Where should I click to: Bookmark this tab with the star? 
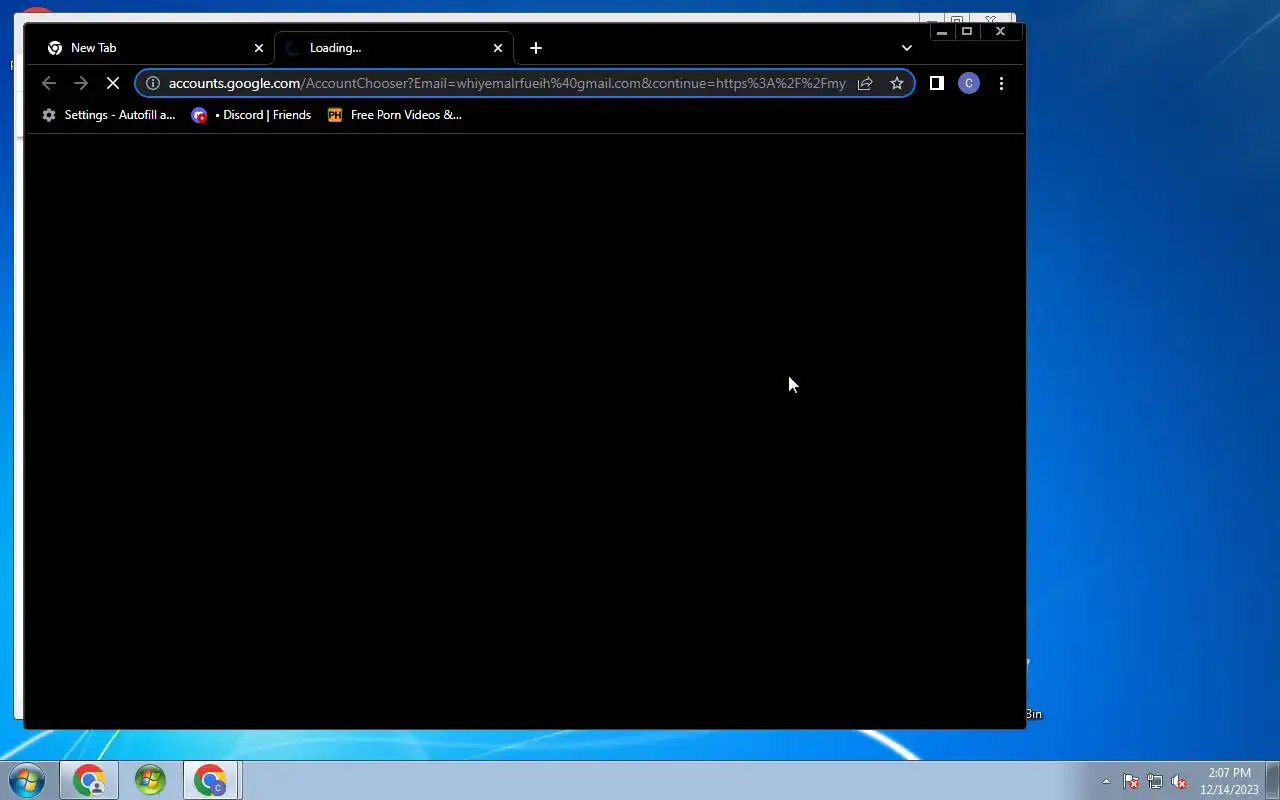897,83
